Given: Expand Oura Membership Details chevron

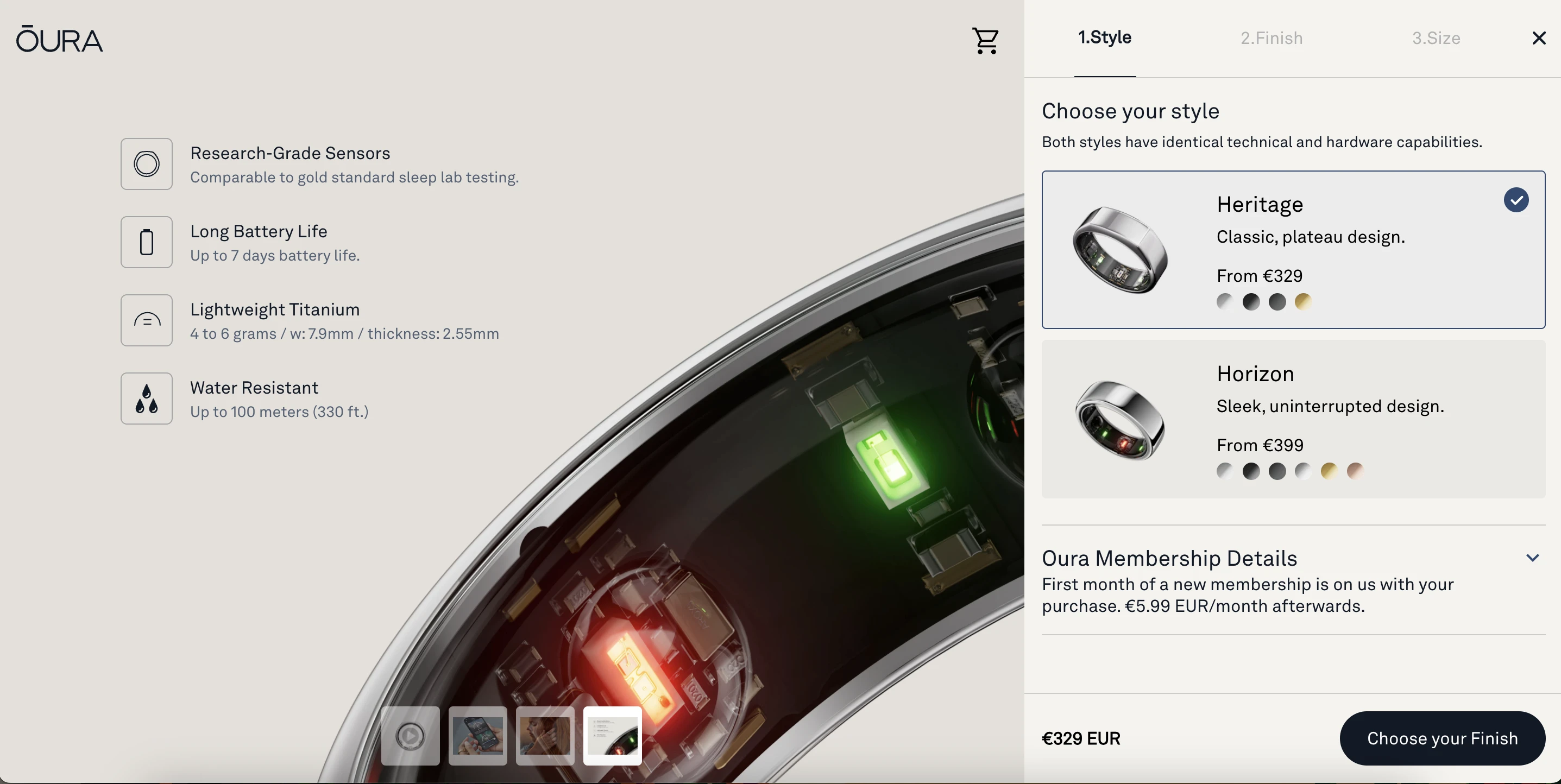Looking at the screenshot, I should pos(1533,558).
